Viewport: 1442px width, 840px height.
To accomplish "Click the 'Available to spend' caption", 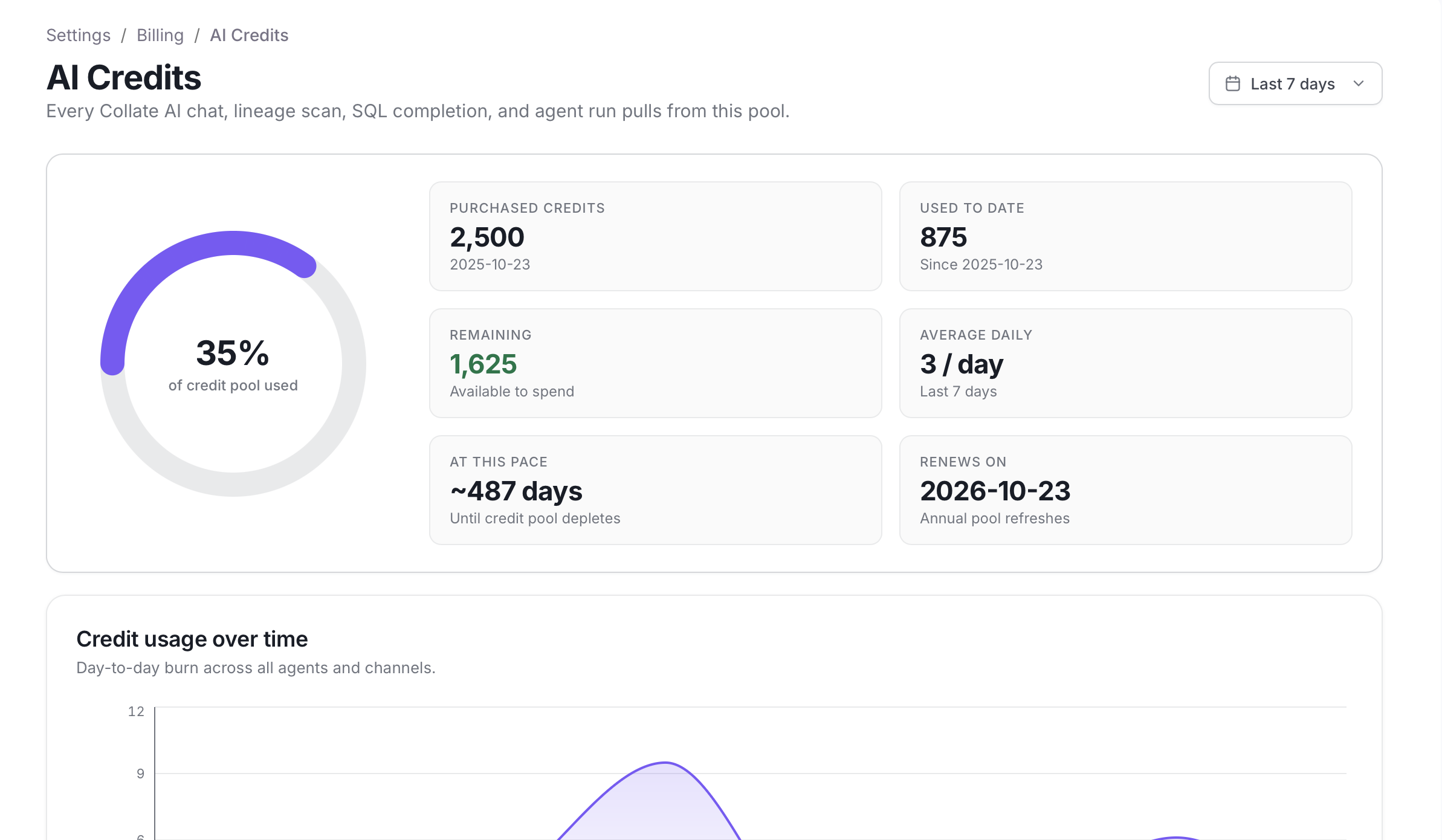I will [512, 392].
